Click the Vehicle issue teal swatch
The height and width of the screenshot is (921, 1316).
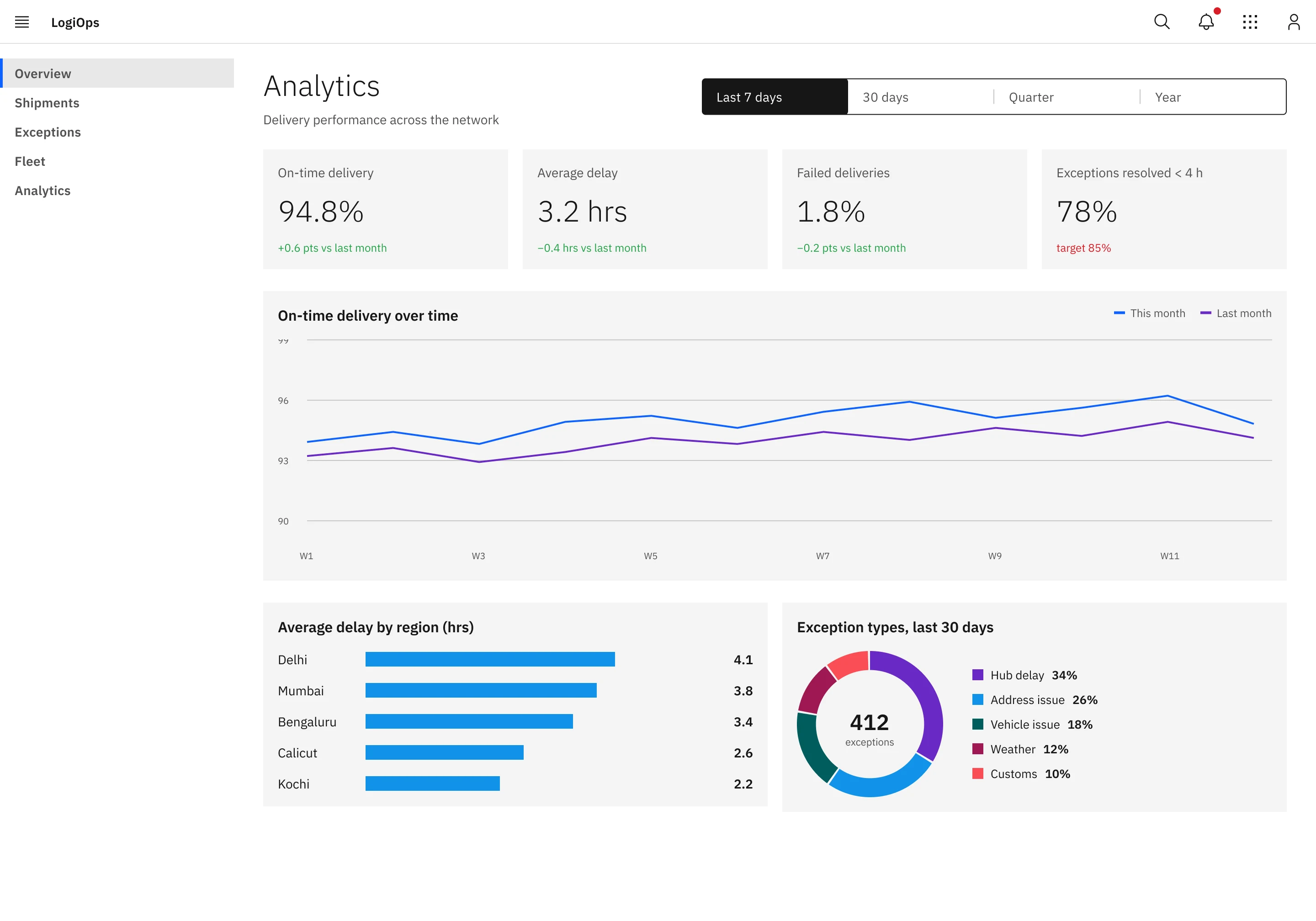[x=978, y=724]
